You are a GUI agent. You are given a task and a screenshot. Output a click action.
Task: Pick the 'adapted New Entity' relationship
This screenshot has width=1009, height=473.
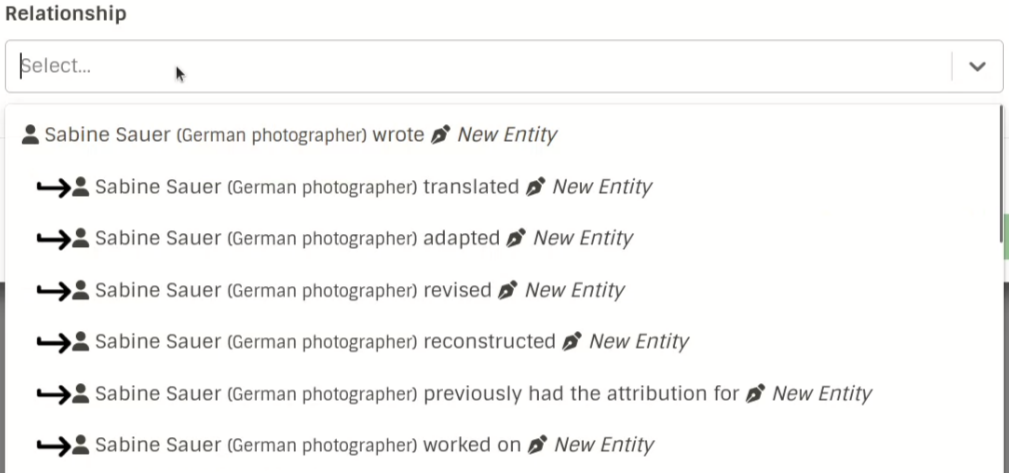pos(504,238)
